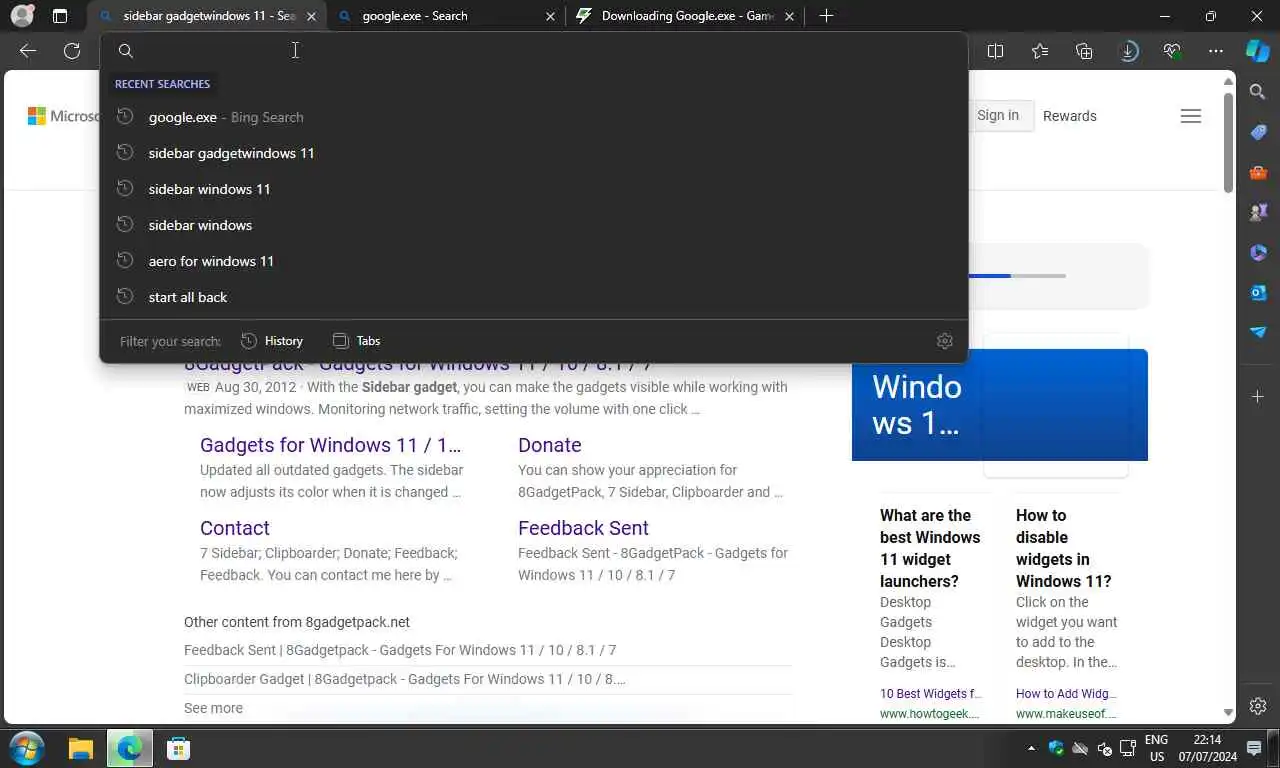Open What are the best Windows 11 widget launchers card

pos(930,548)
